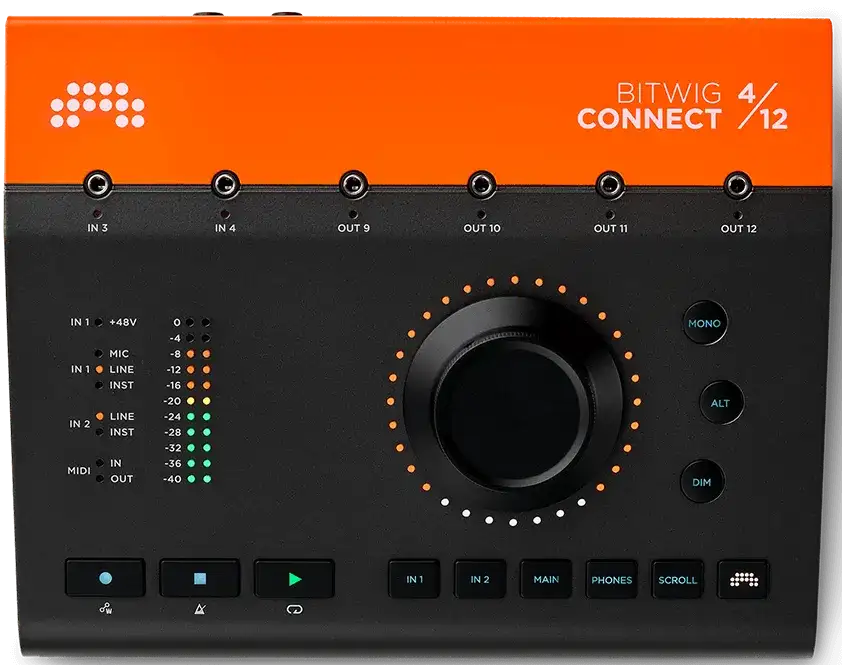Click the IN 4 jack socket
The image size is (842, 665).
[x=226, y=185]
